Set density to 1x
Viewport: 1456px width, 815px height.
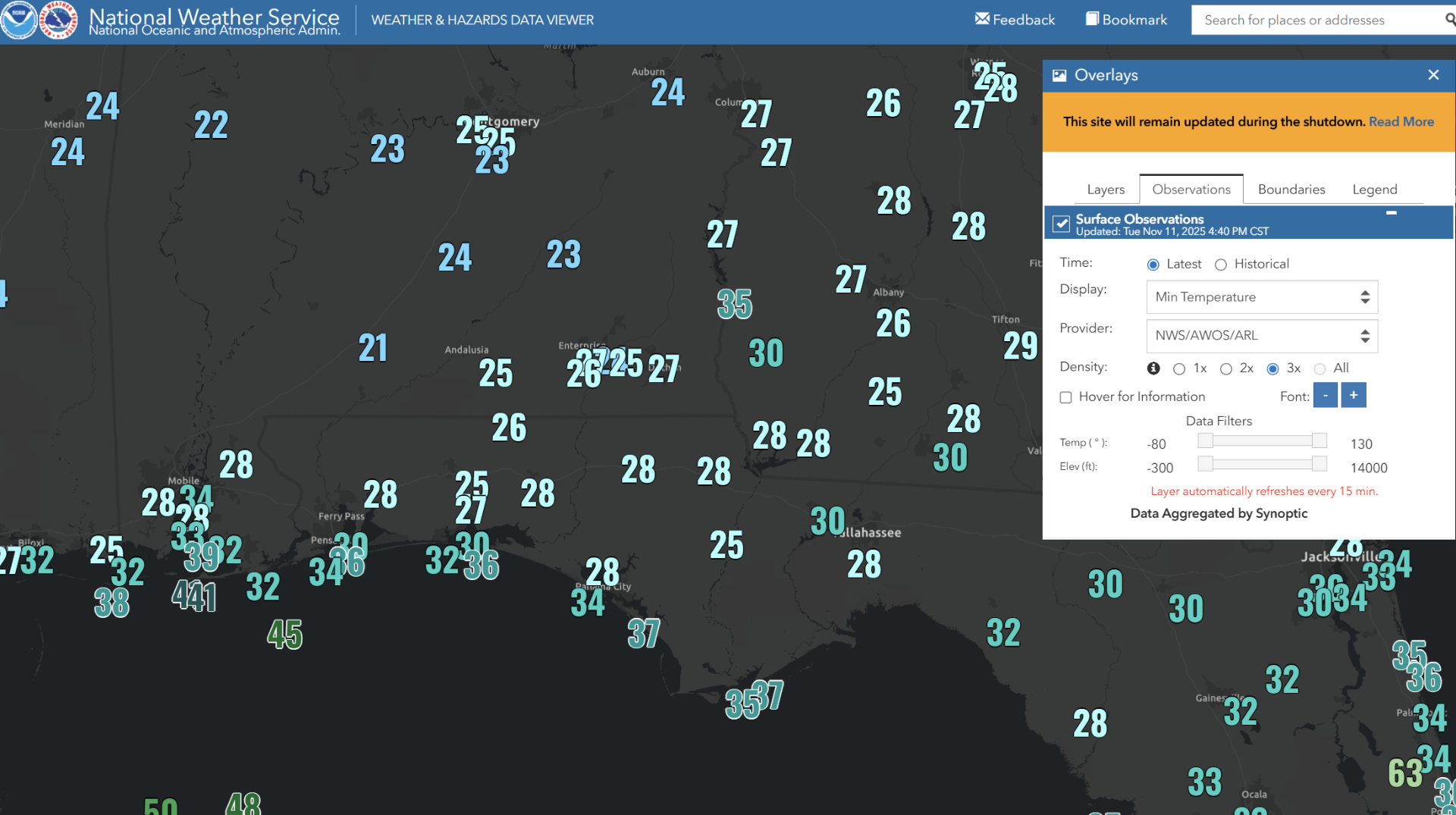(1178, 369)
